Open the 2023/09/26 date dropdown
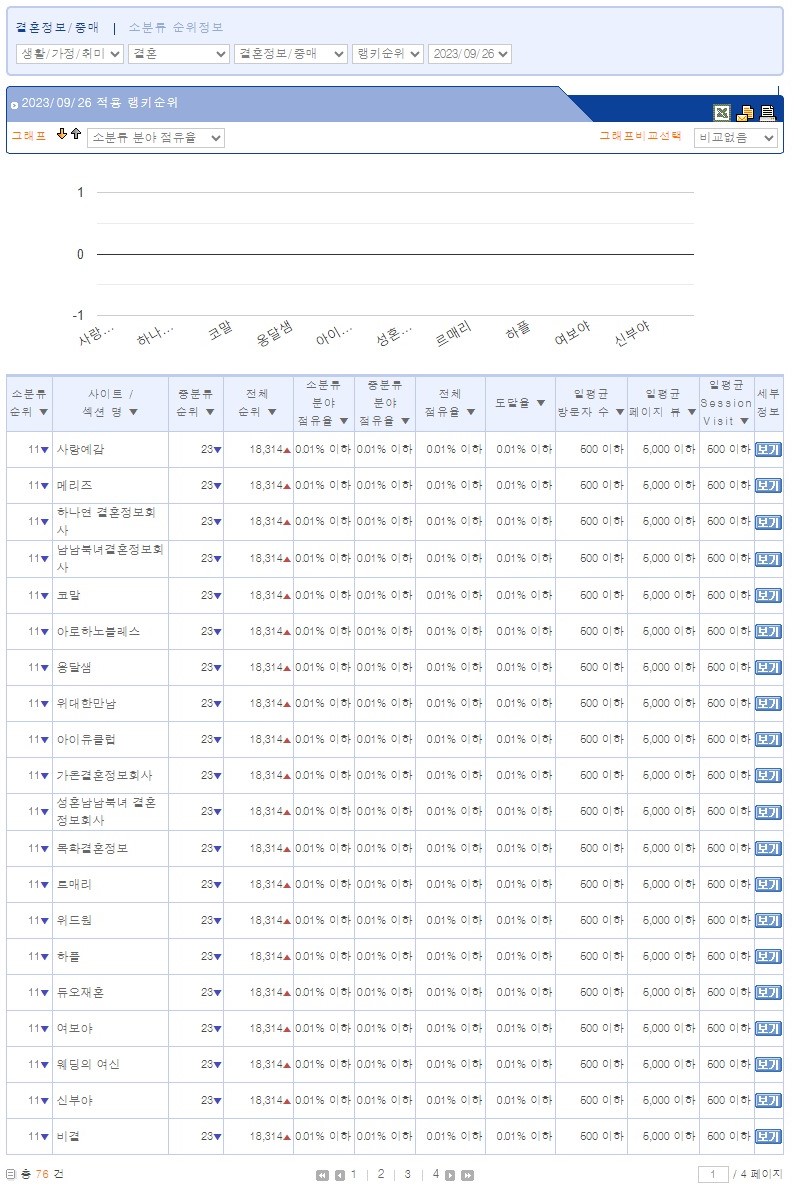 (469, 54)
